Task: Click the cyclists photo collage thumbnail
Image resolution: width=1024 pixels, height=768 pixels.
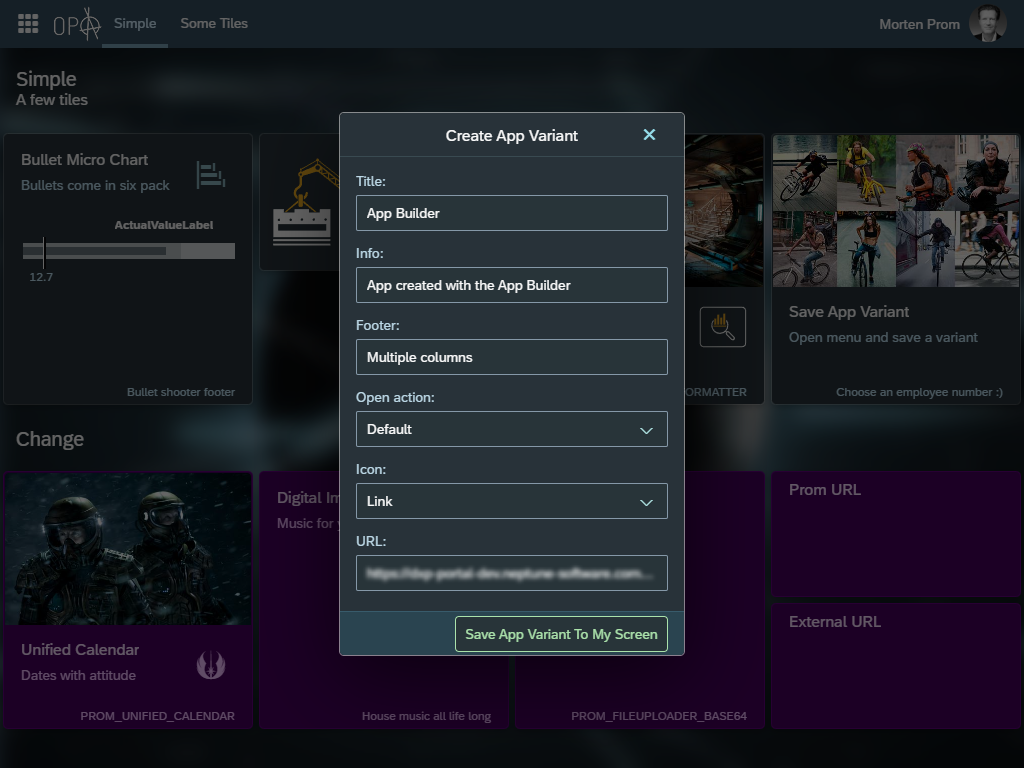Action: tap(896, 211)
